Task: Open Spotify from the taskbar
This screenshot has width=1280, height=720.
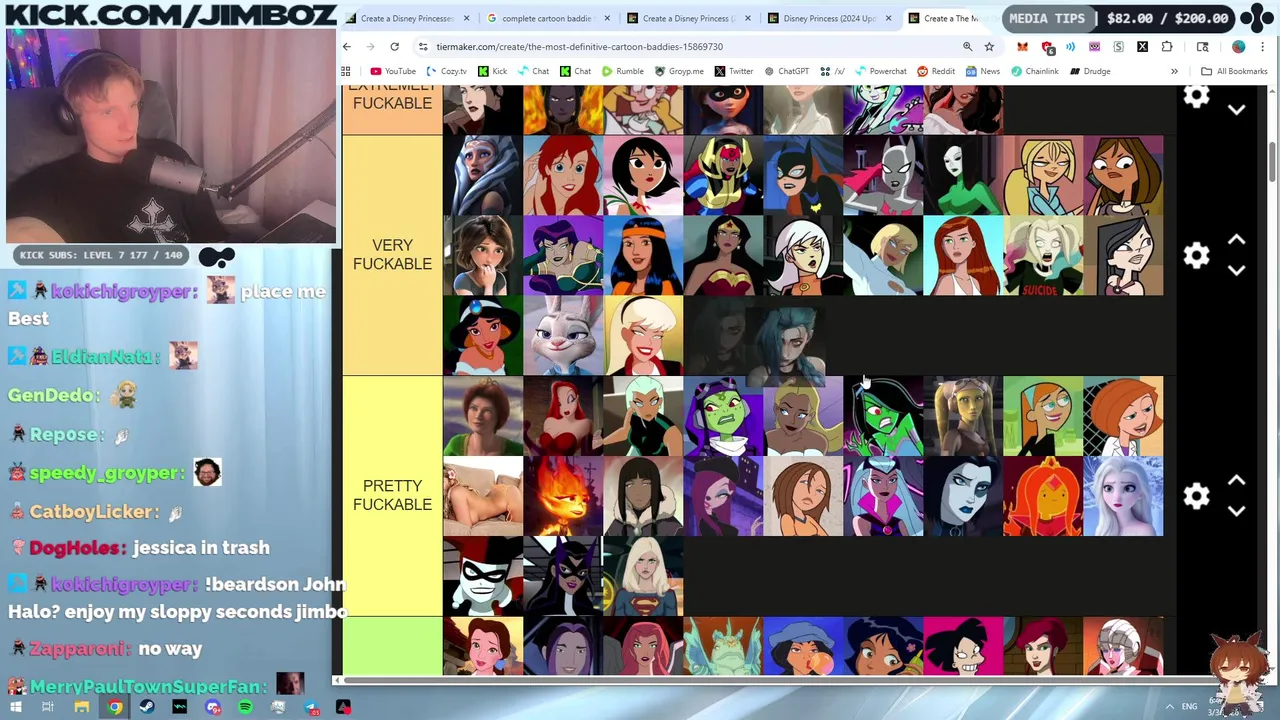Action: pos(245,707)
